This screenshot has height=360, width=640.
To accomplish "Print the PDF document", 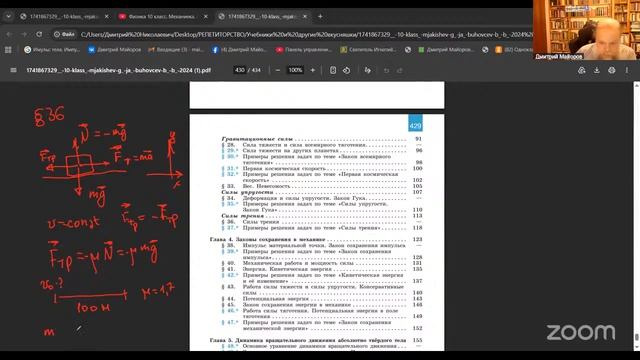I will tap(611, 70).
